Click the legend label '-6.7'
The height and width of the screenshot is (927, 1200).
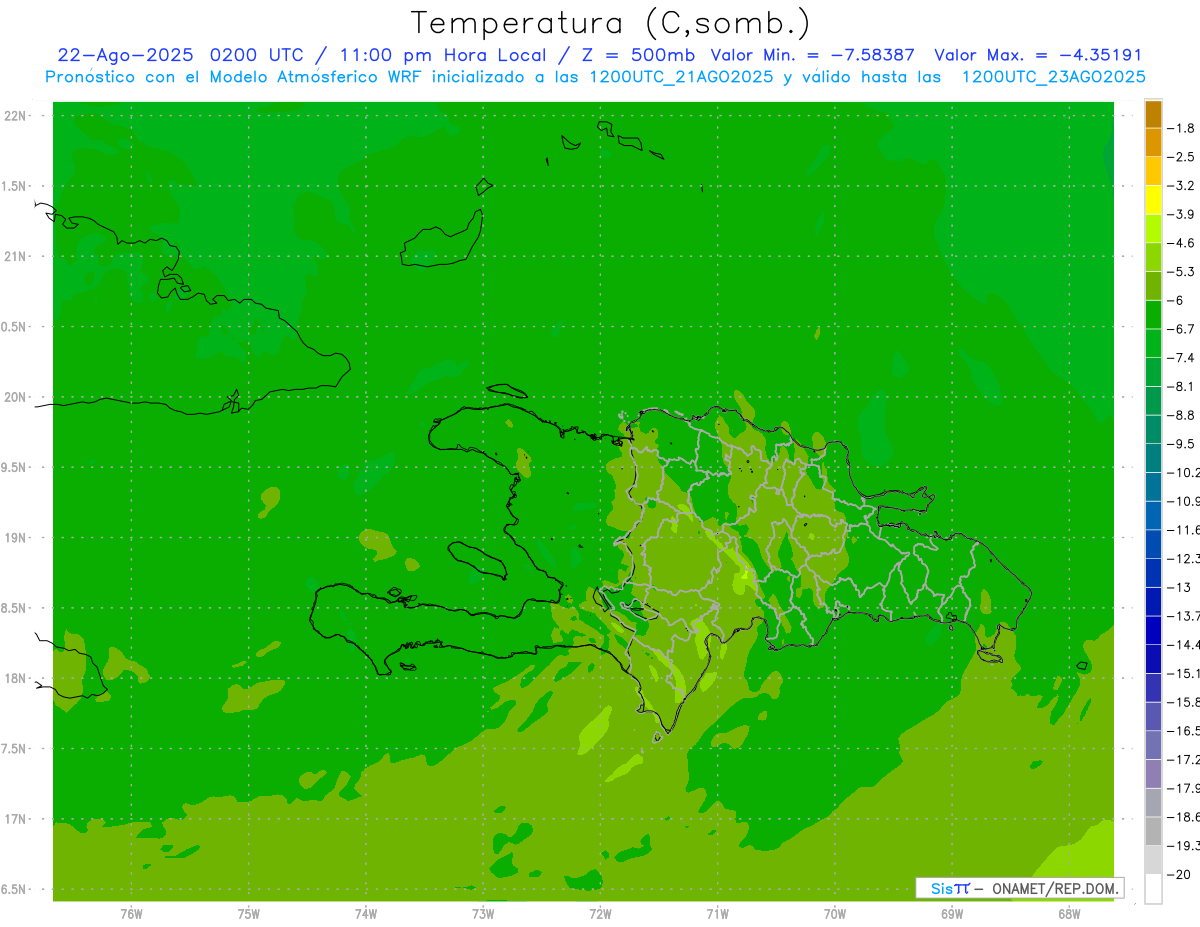[1182, 329]
